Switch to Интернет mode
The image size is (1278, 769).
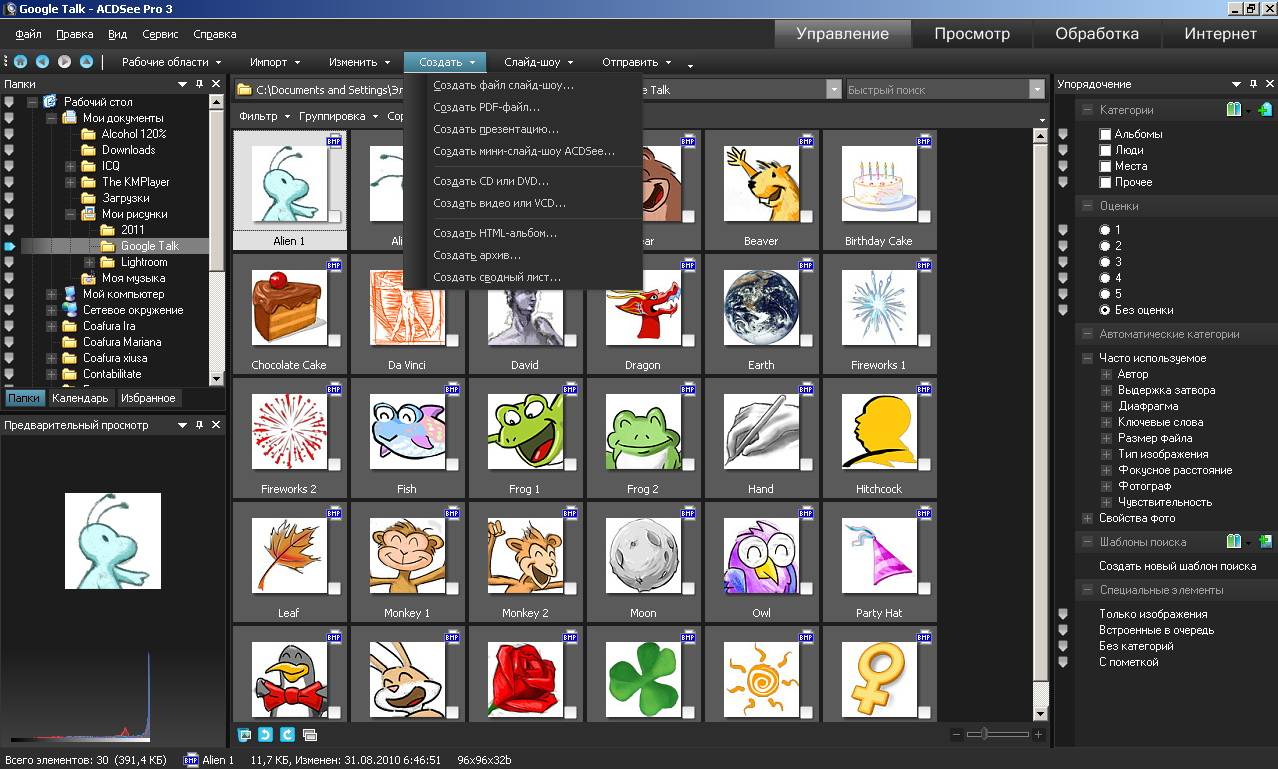point(1220,34)
